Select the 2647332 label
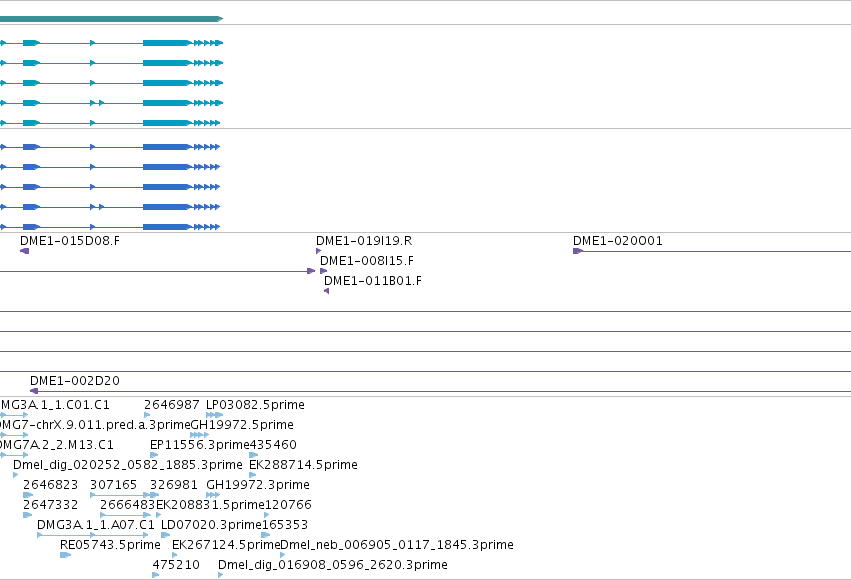 50,505
